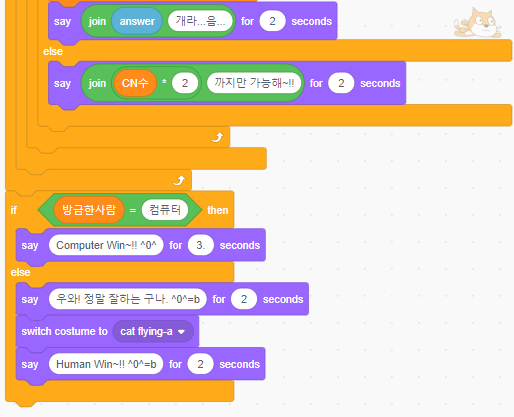Image resolution: width=514 pixels, height=417 pixels.
Task: Edit the 까지만 가능해~!! text field
Action: [254, 83]
